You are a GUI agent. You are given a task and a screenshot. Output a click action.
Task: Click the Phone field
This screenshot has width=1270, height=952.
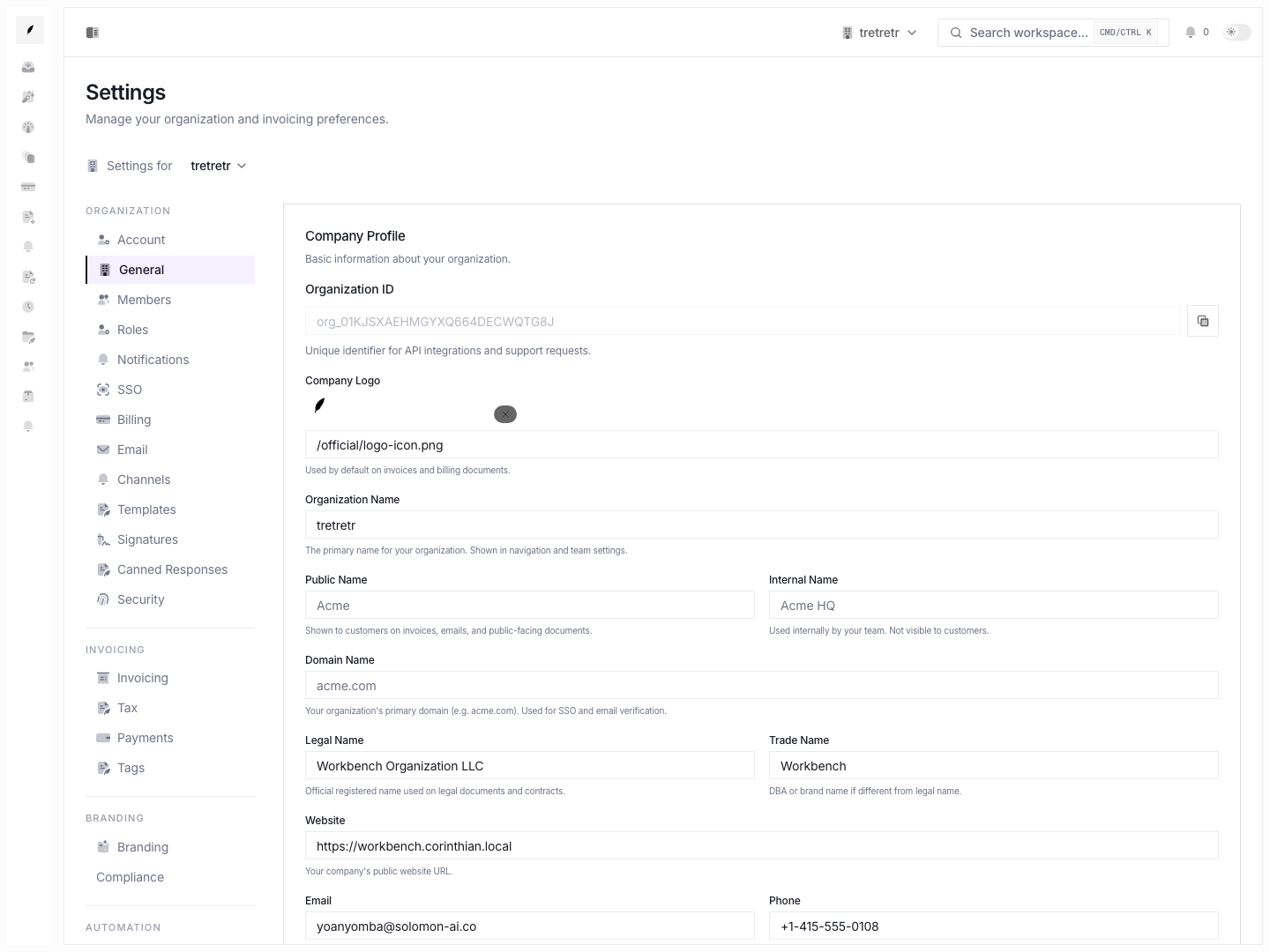tap(994, 926)
